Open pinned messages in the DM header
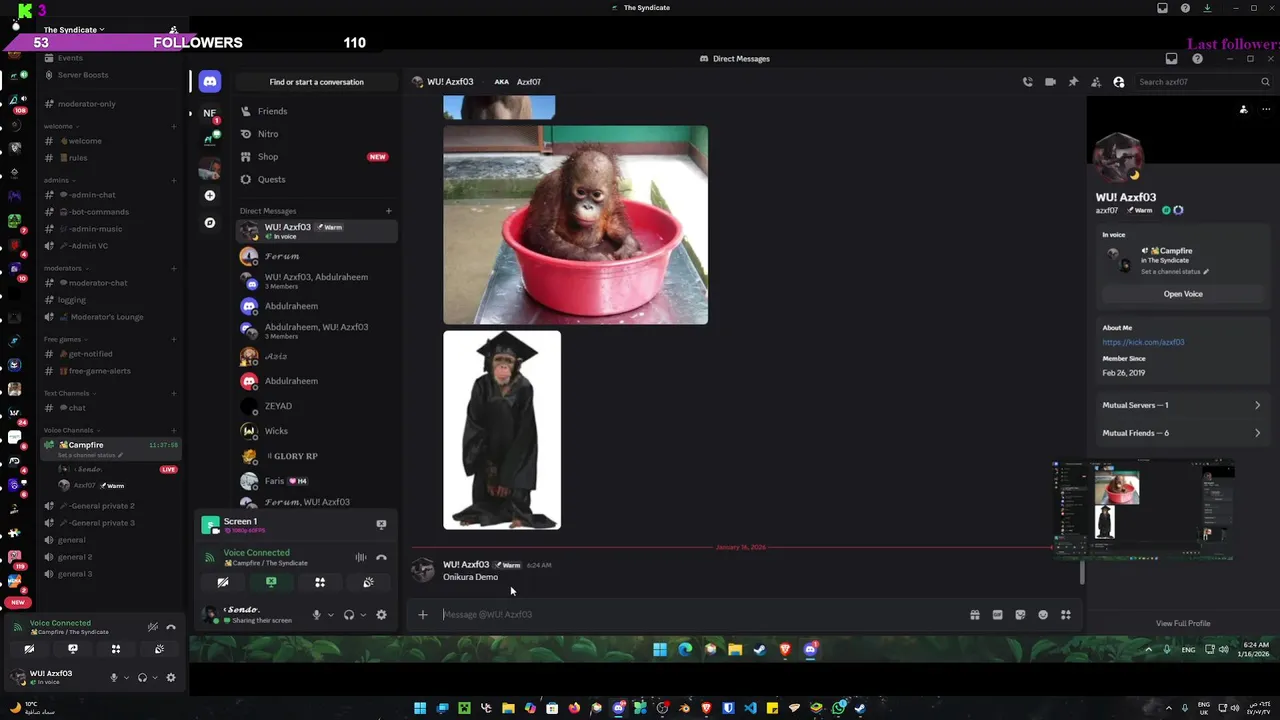This screenshot has width=1280, height=720. 1073,82
